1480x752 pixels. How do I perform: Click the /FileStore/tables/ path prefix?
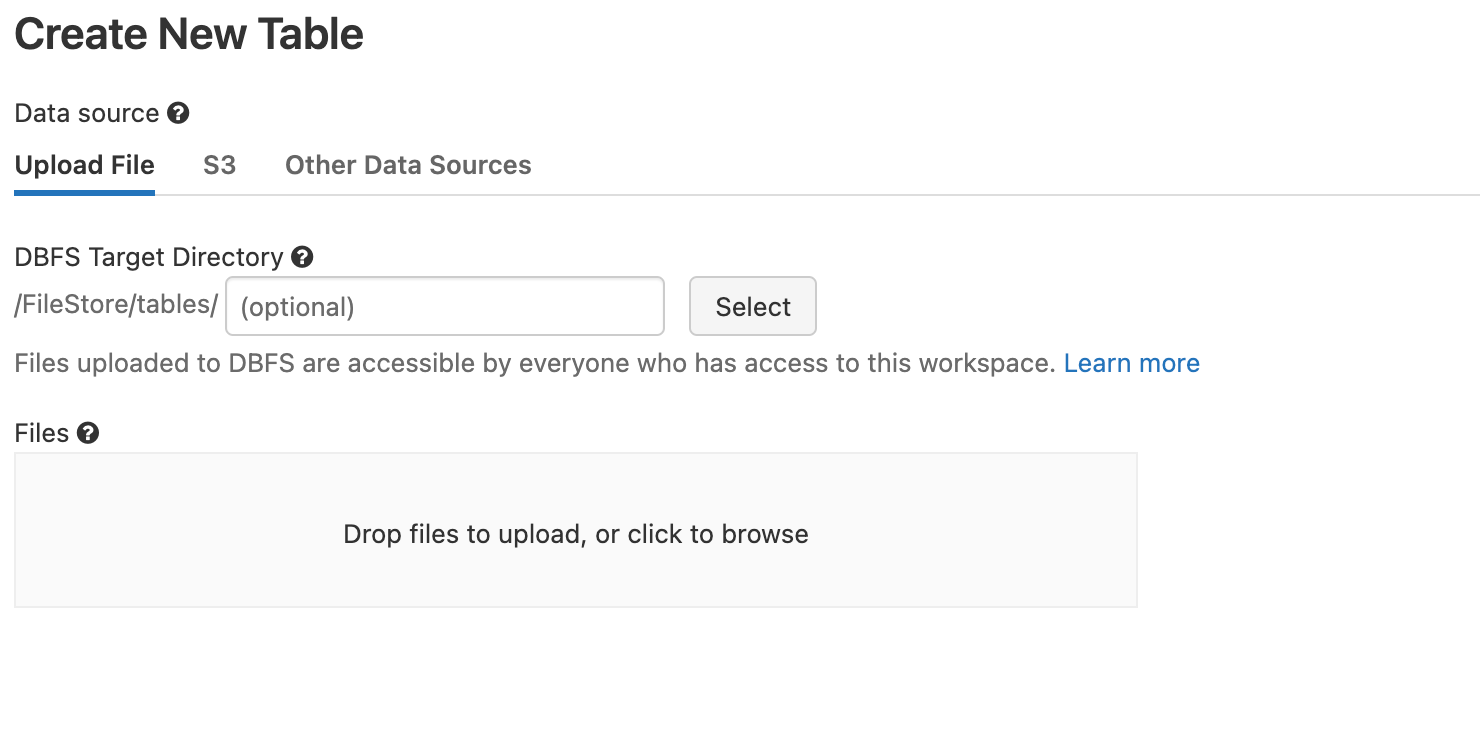tap(116, 305)
